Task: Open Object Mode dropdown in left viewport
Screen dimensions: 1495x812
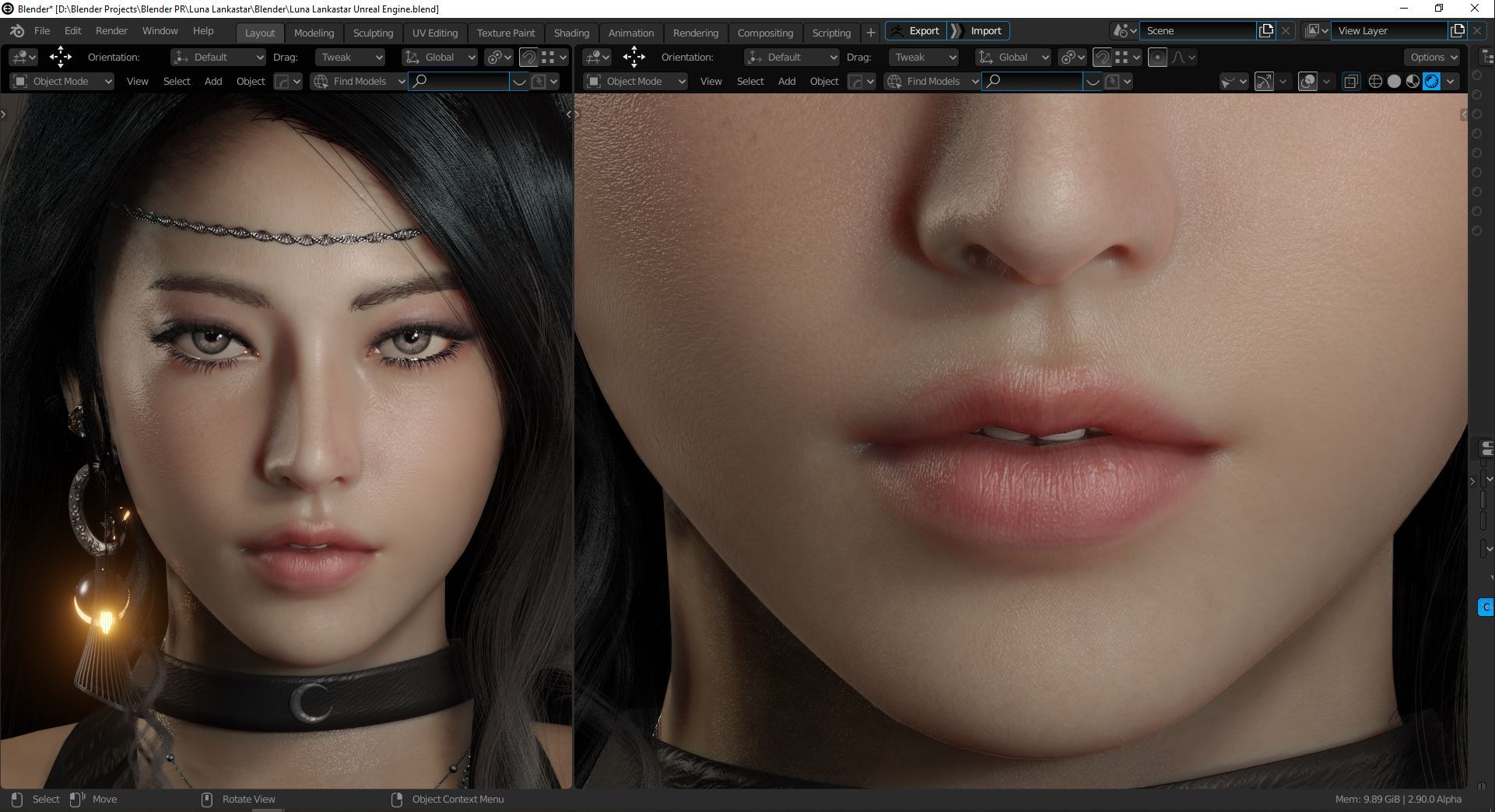Action: (64, 82)
